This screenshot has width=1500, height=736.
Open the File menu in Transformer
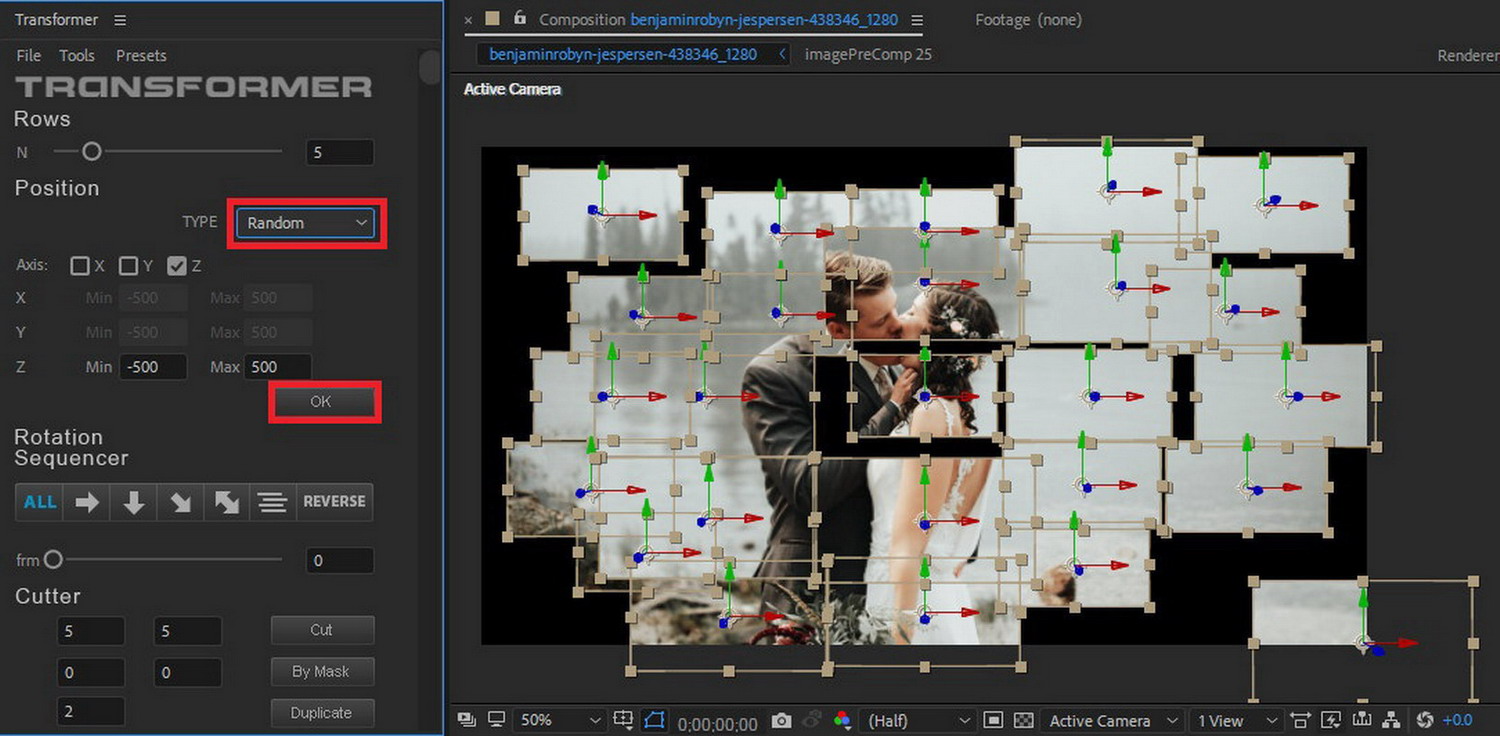coord(29,56)
